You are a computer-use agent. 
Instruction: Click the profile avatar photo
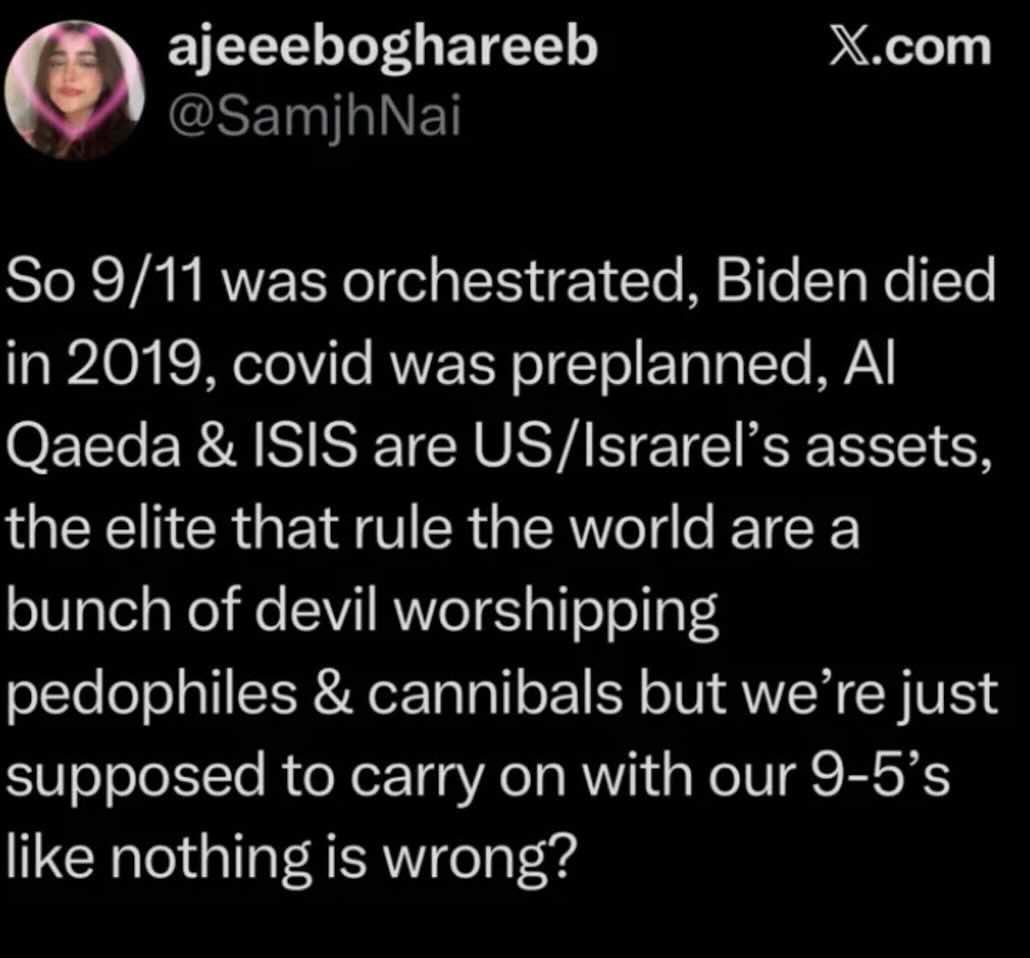(71, 91)
